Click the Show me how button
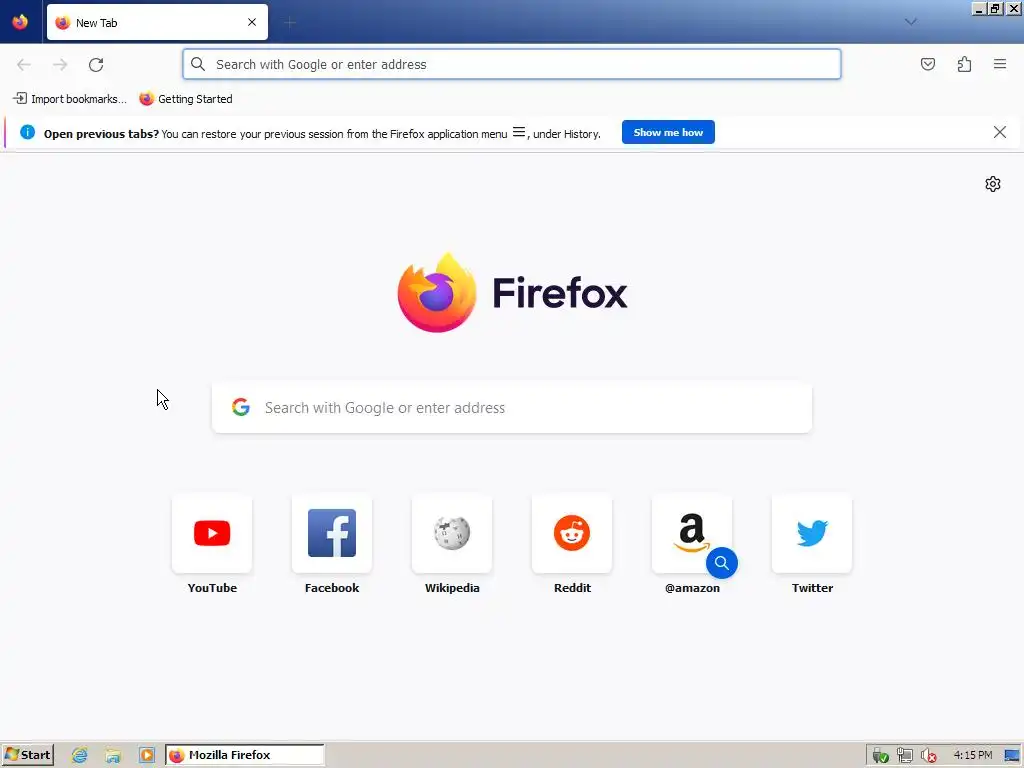The image size is (1024, 768). pyautogui.click(x=668, y=133)
